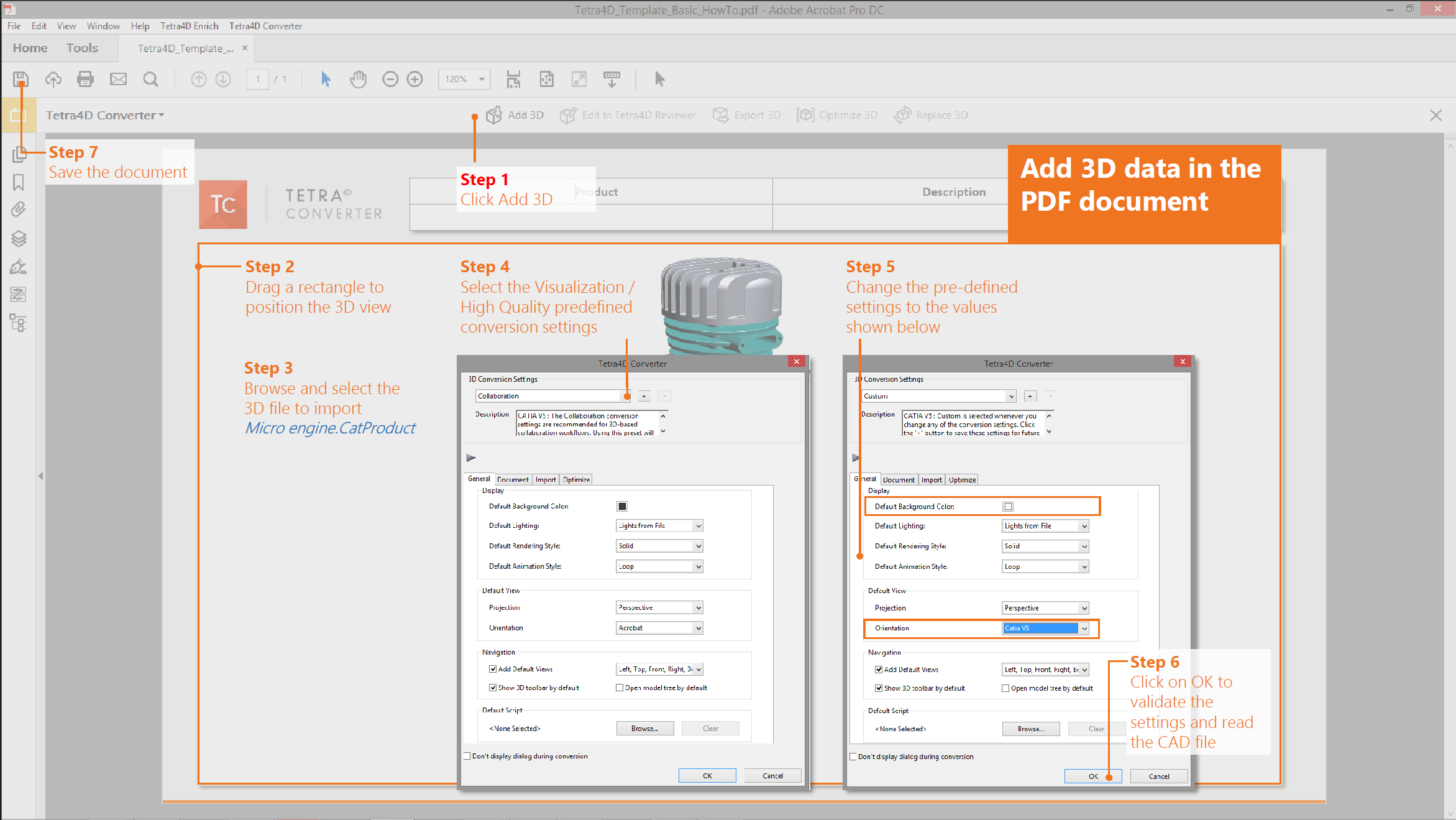The height and width of the screenshot is (820, 1456).
Task: Enable Open model tree in Collaboration dialog
Action: (620, 688)
